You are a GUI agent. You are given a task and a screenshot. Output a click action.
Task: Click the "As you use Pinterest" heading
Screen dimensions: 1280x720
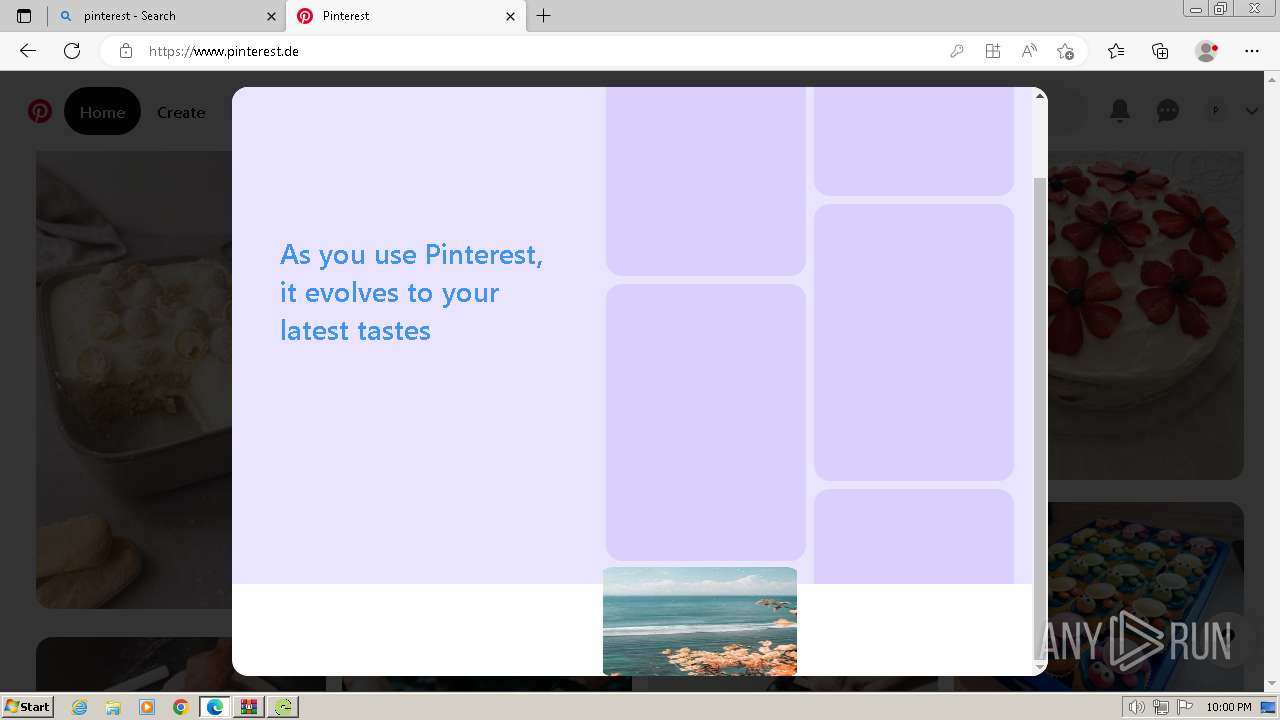tap(411, 292)
